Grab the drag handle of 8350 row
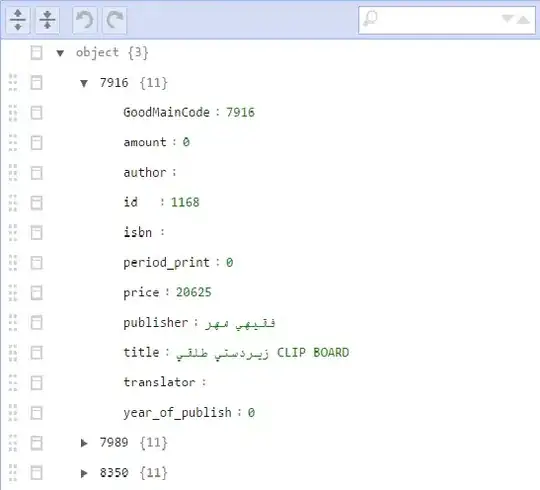Screen dimensions: 540x490 click(13, 473)
